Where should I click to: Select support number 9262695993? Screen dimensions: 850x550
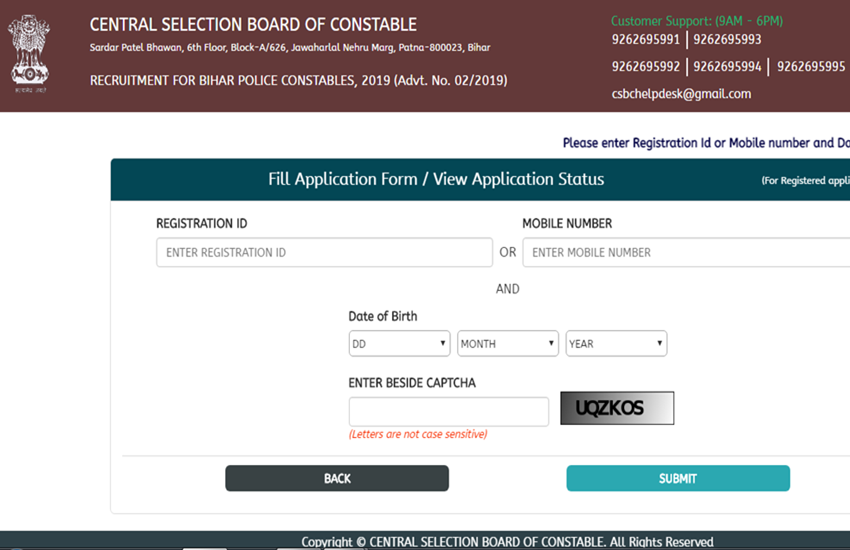(727, 40)
